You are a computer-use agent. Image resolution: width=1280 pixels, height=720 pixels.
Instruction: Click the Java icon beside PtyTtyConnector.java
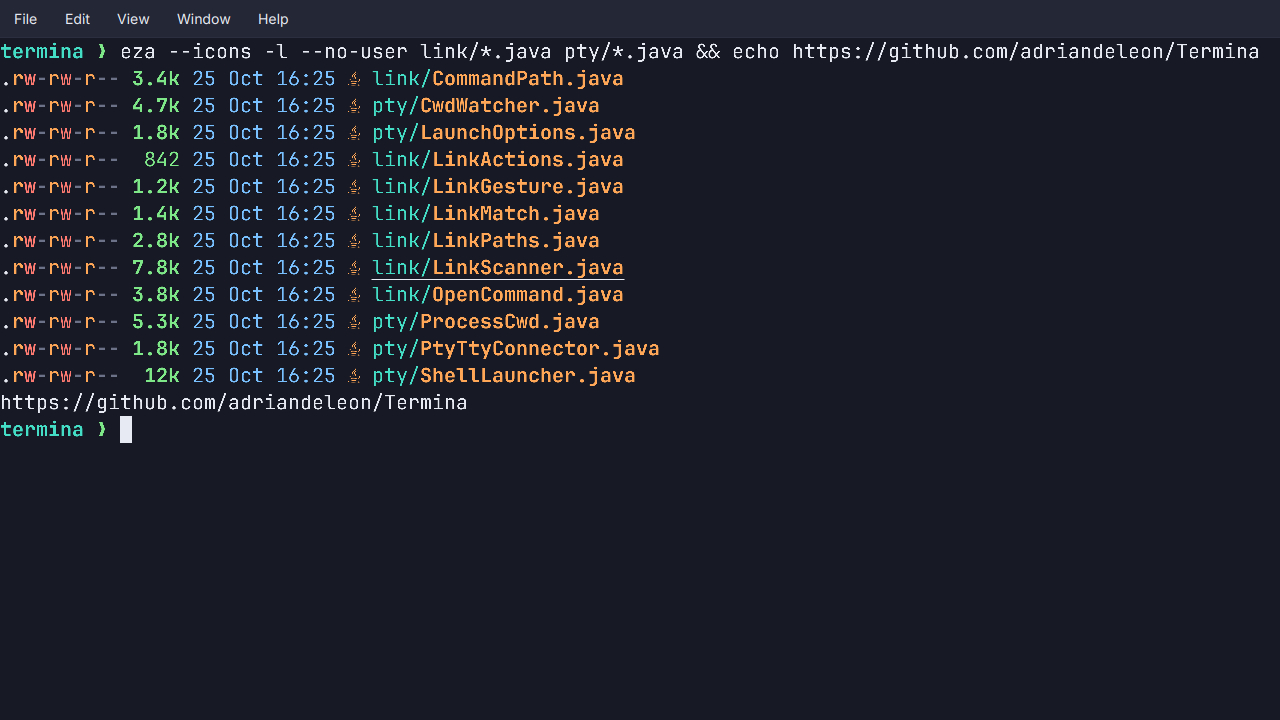[x=354, y=349]
